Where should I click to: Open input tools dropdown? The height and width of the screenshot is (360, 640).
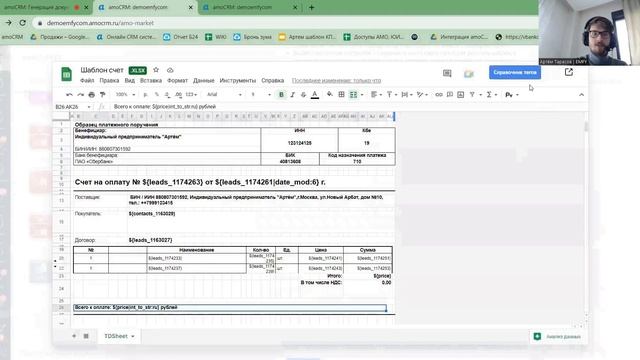(x=512, y=95)
